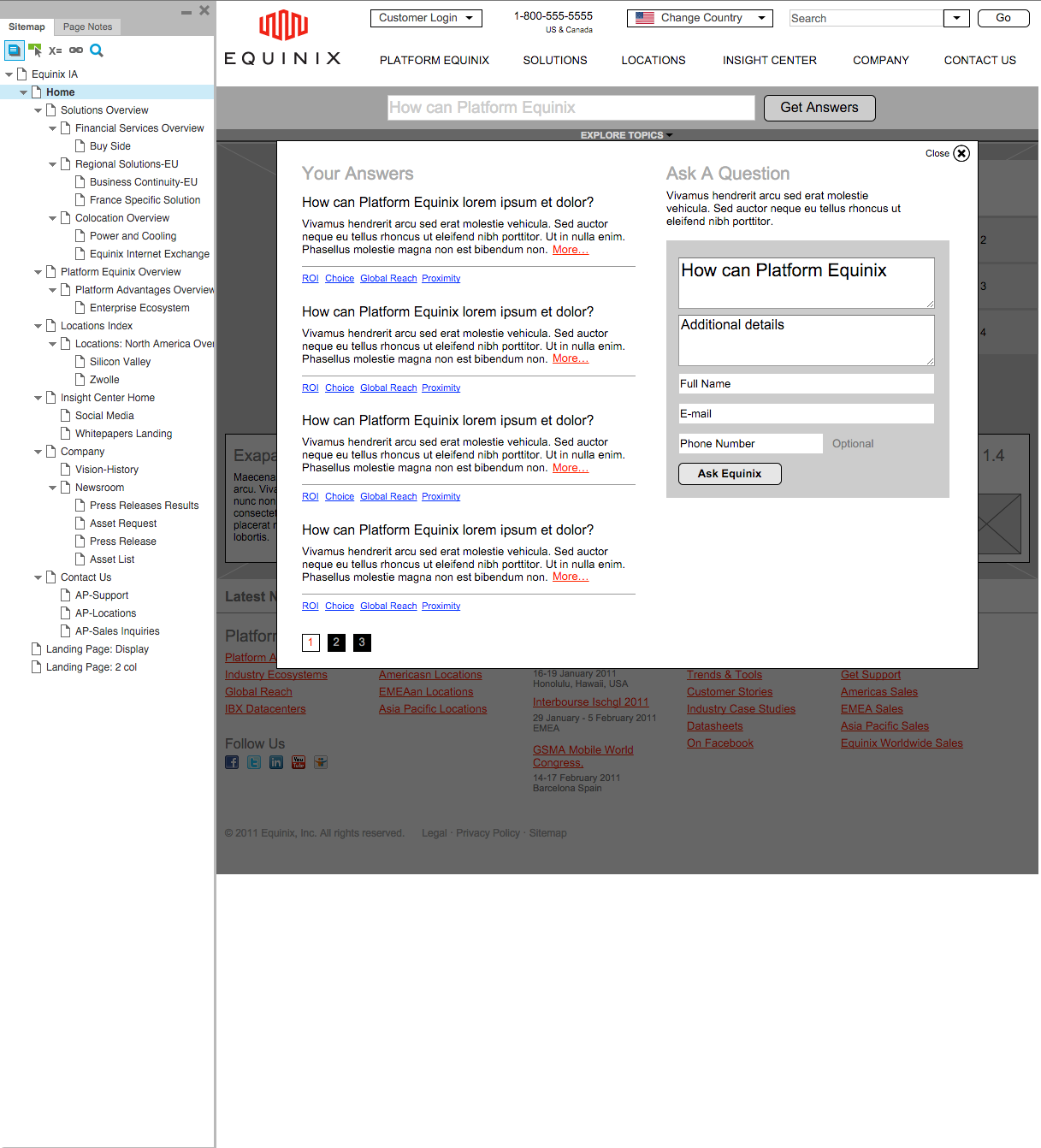Click the chain link icon in the sitemap toolbar

coord(76,50)
